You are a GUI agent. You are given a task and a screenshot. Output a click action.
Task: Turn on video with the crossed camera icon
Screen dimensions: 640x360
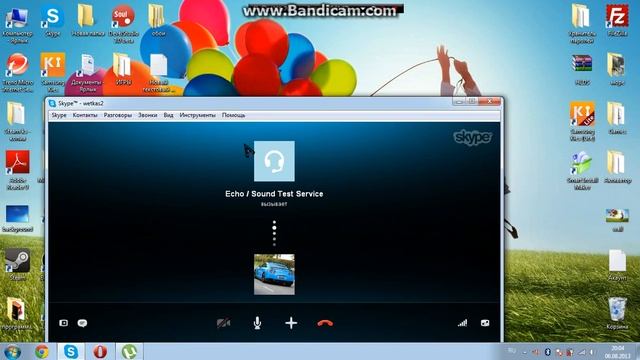(223, 323)
